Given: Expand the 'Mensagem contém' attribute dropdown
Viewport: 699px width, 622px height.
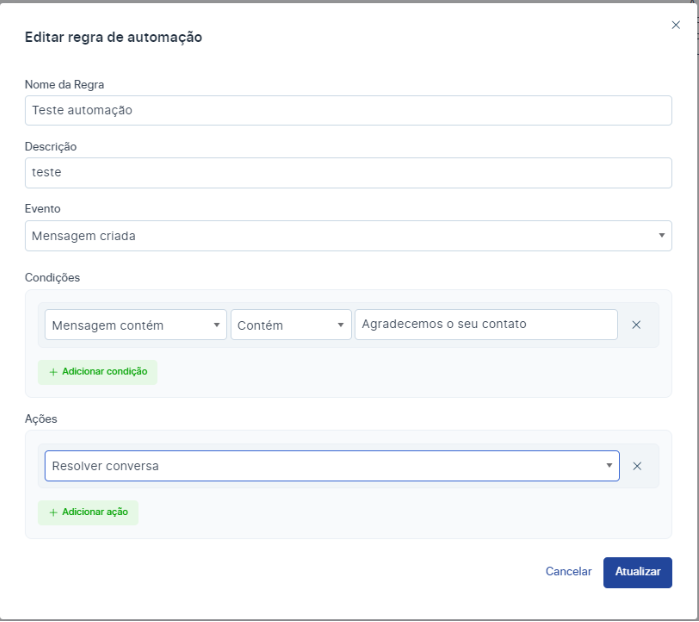Looking at the screenshot, I should click(x=136, y=325).
